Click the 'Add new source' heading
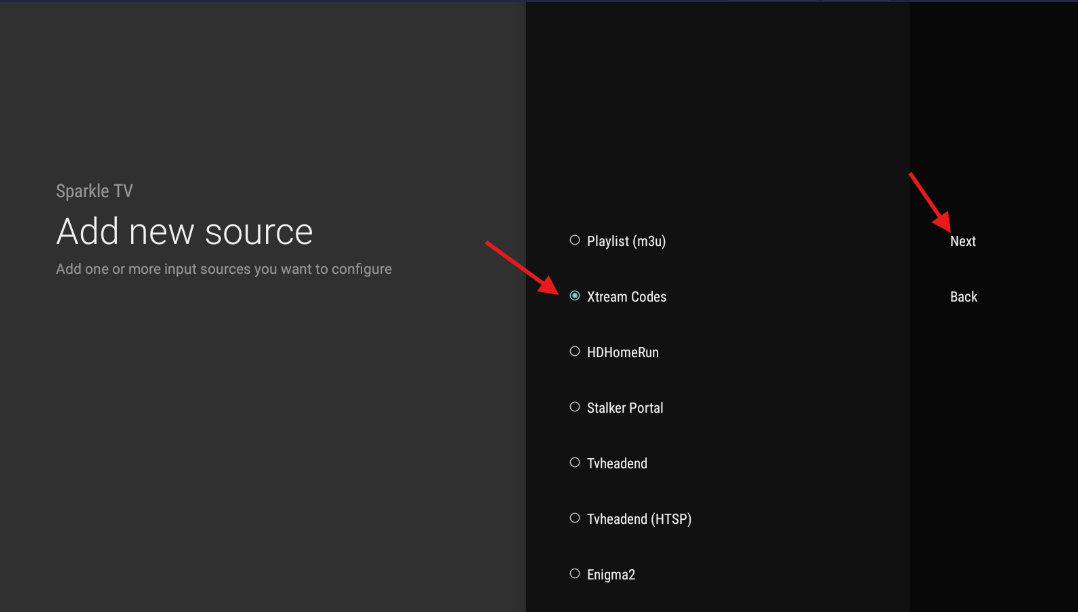The width and height of the screenshot is (1078, 612). tap(184, 231)
